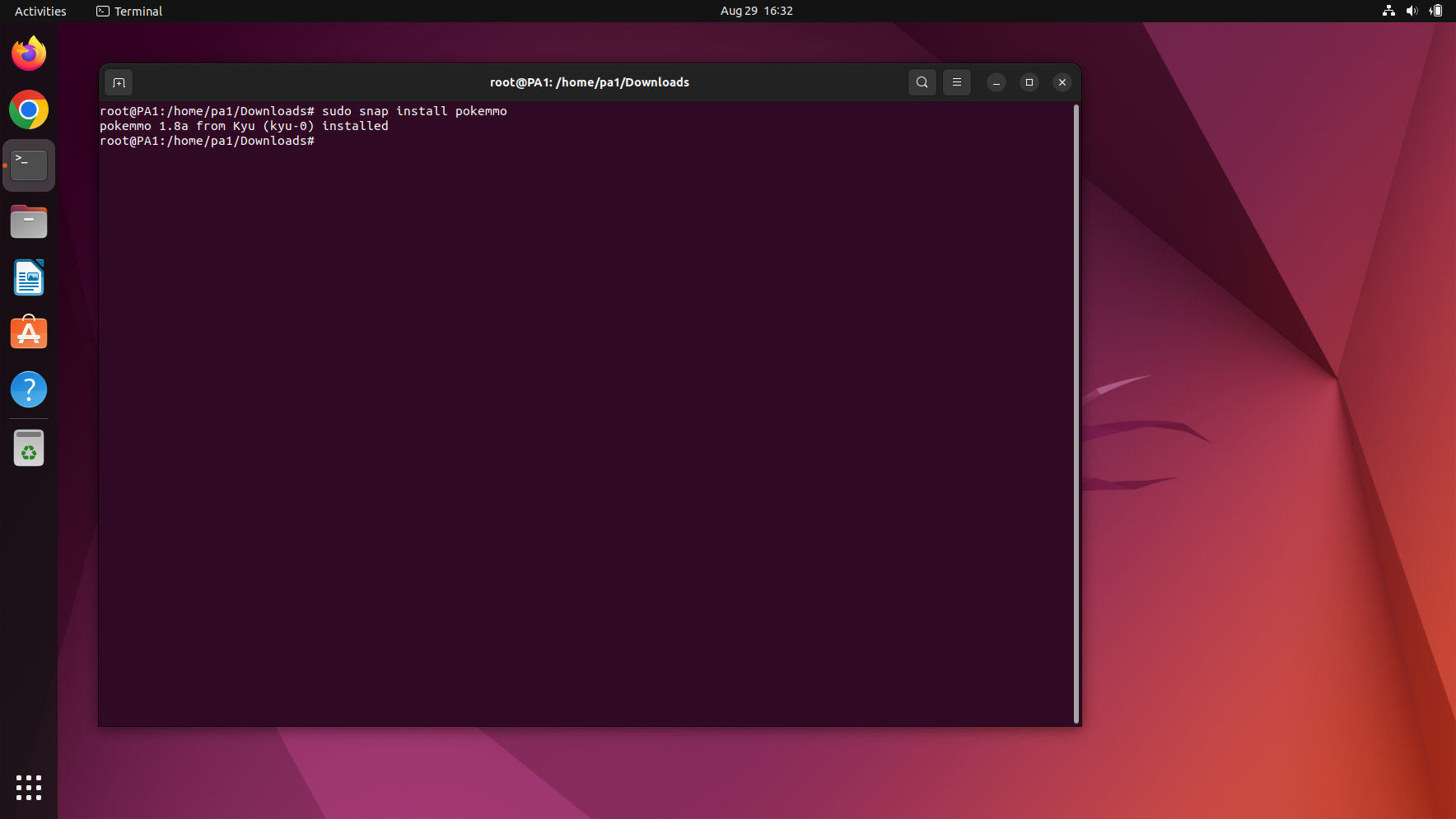Viewport: 1456px width, 819px height.
Task: Open the network status indicator
Action: (1388, 11)
